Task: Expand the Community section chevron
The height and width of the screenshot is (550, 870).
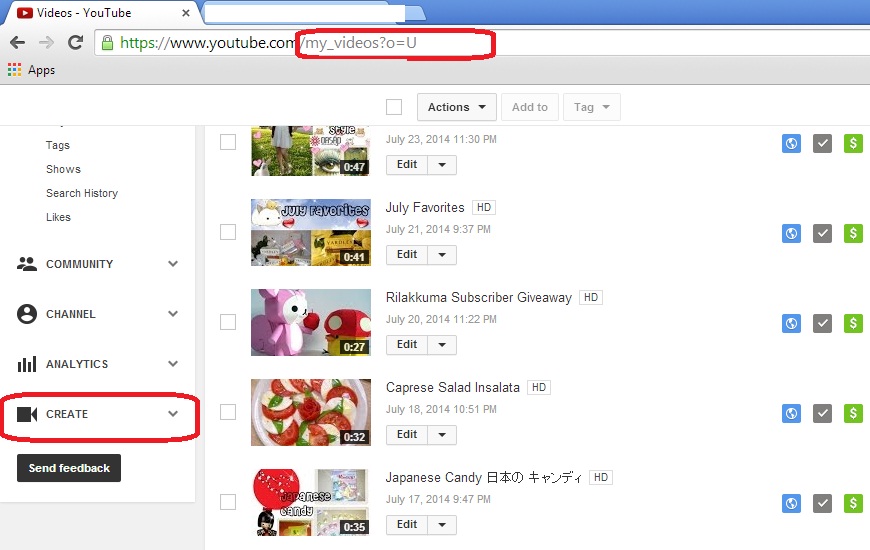Action: click(173, 264)
